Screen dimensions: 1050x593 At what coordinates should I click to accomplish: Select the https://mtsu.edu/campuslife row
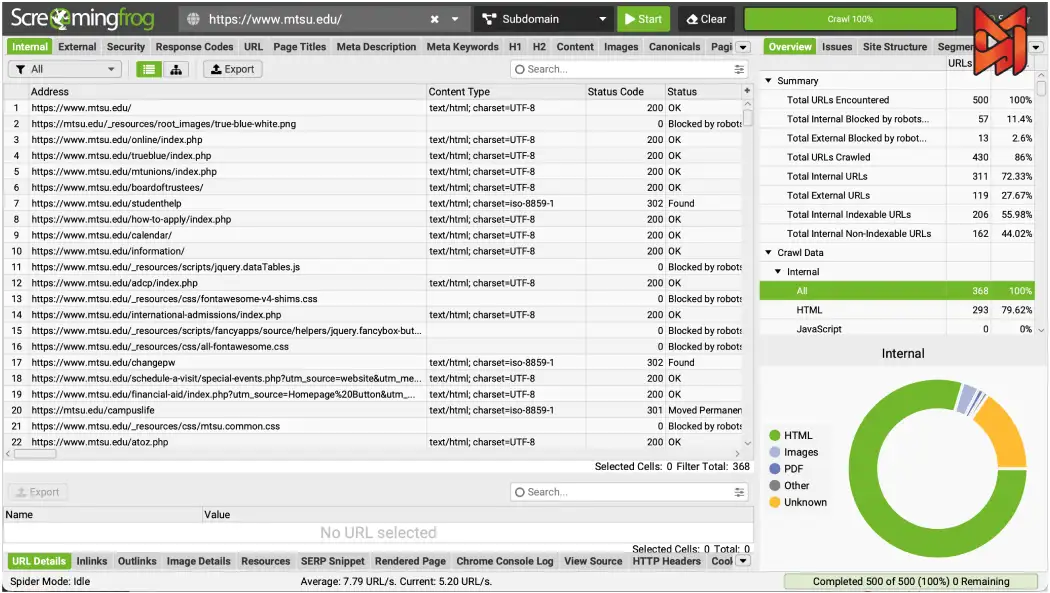pyautogui.click(x=374, y=410)
